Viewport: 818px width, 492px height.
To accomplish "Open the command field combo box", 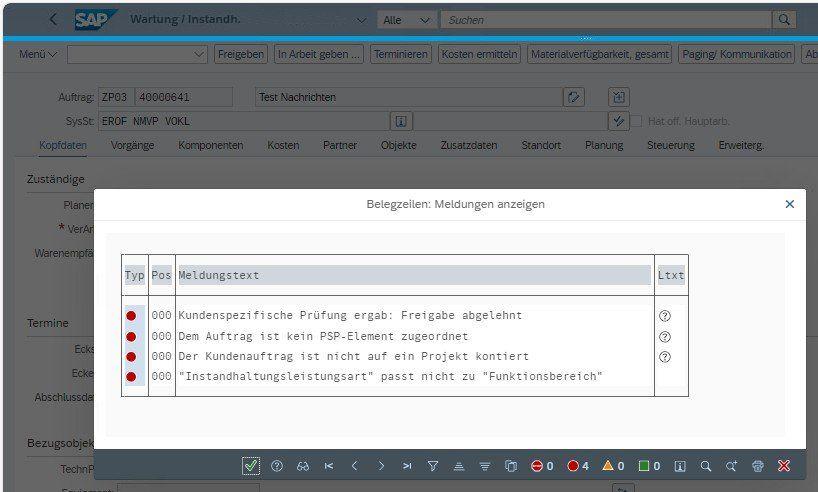I will (137, 54).
